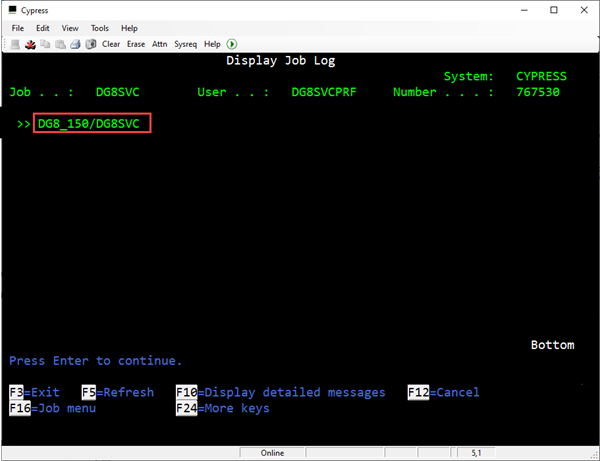
Task: Click the Online status bar entry
Action: (272, 453)
